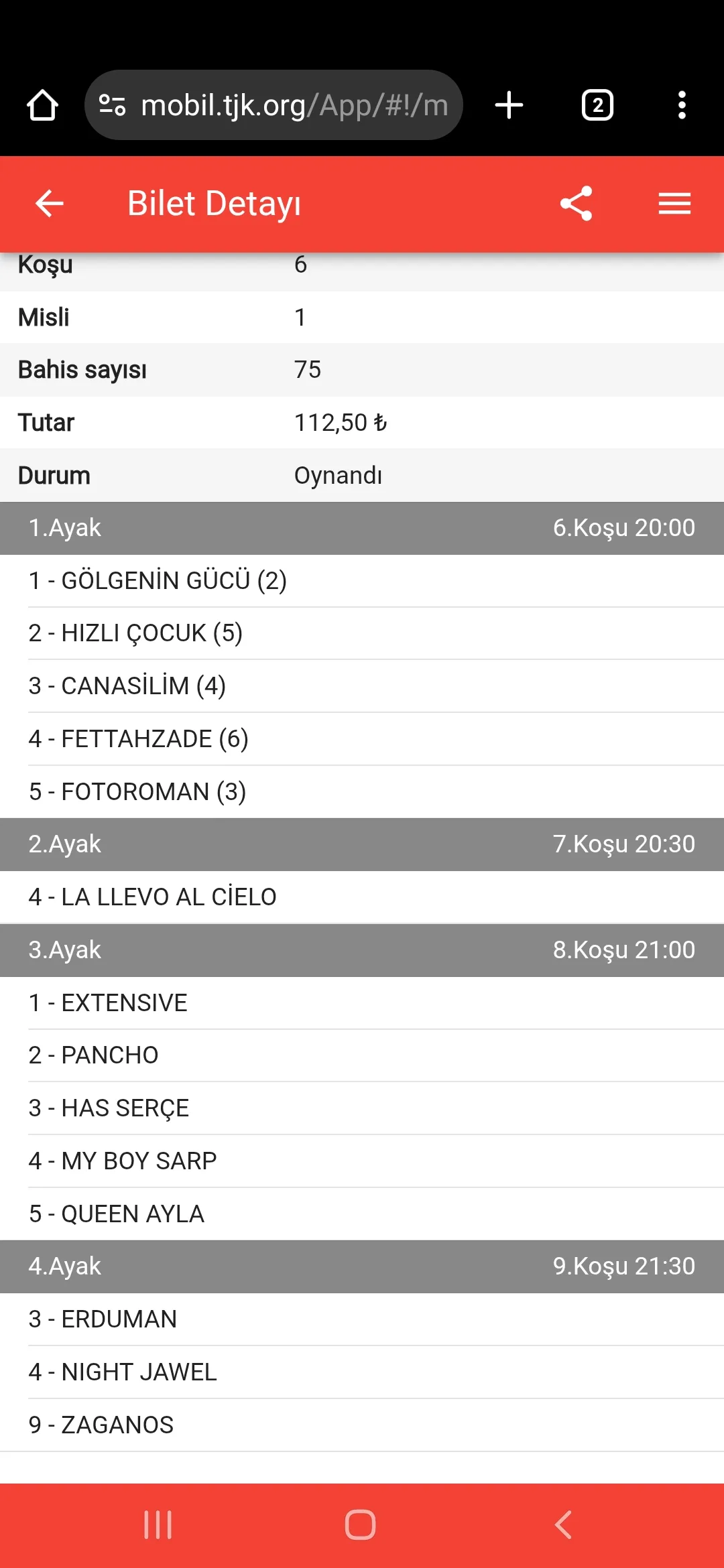Open the browser three-dot menu
The height and width of the screenshot is (1568, 724).
point(682,105)
